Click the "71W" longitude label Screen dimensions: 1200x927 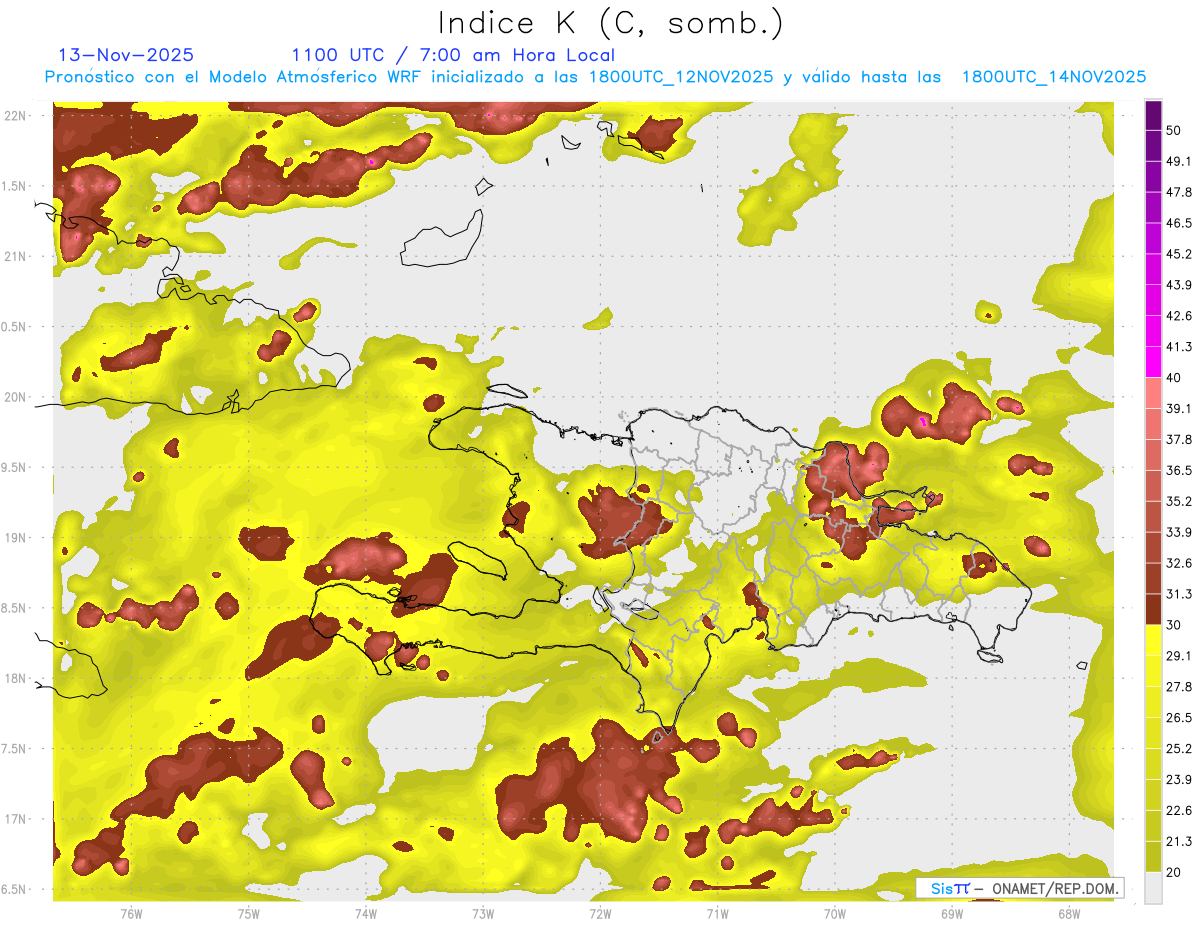tap(717, 913)
